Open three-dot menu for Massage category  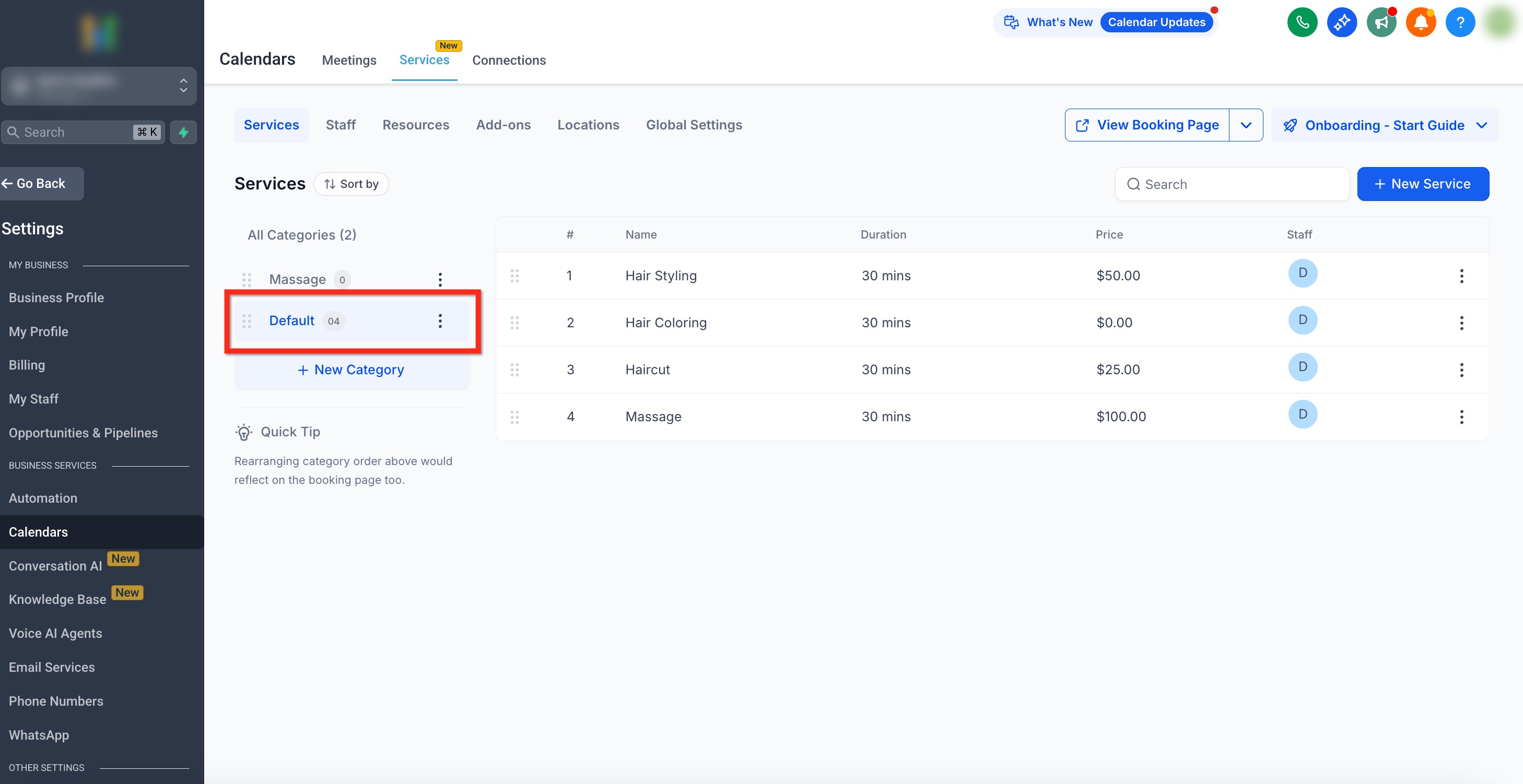440,279
